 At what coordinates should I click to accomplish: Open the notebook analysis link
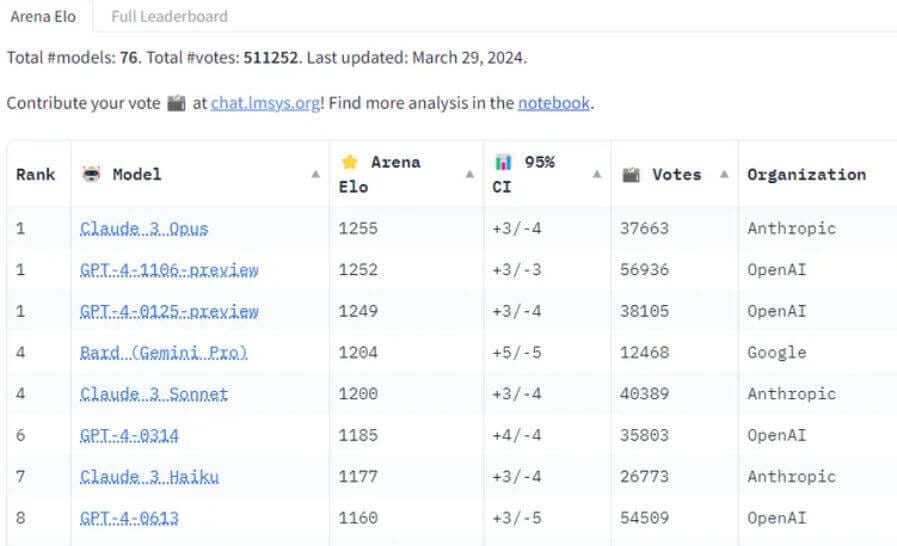point(553,103)
